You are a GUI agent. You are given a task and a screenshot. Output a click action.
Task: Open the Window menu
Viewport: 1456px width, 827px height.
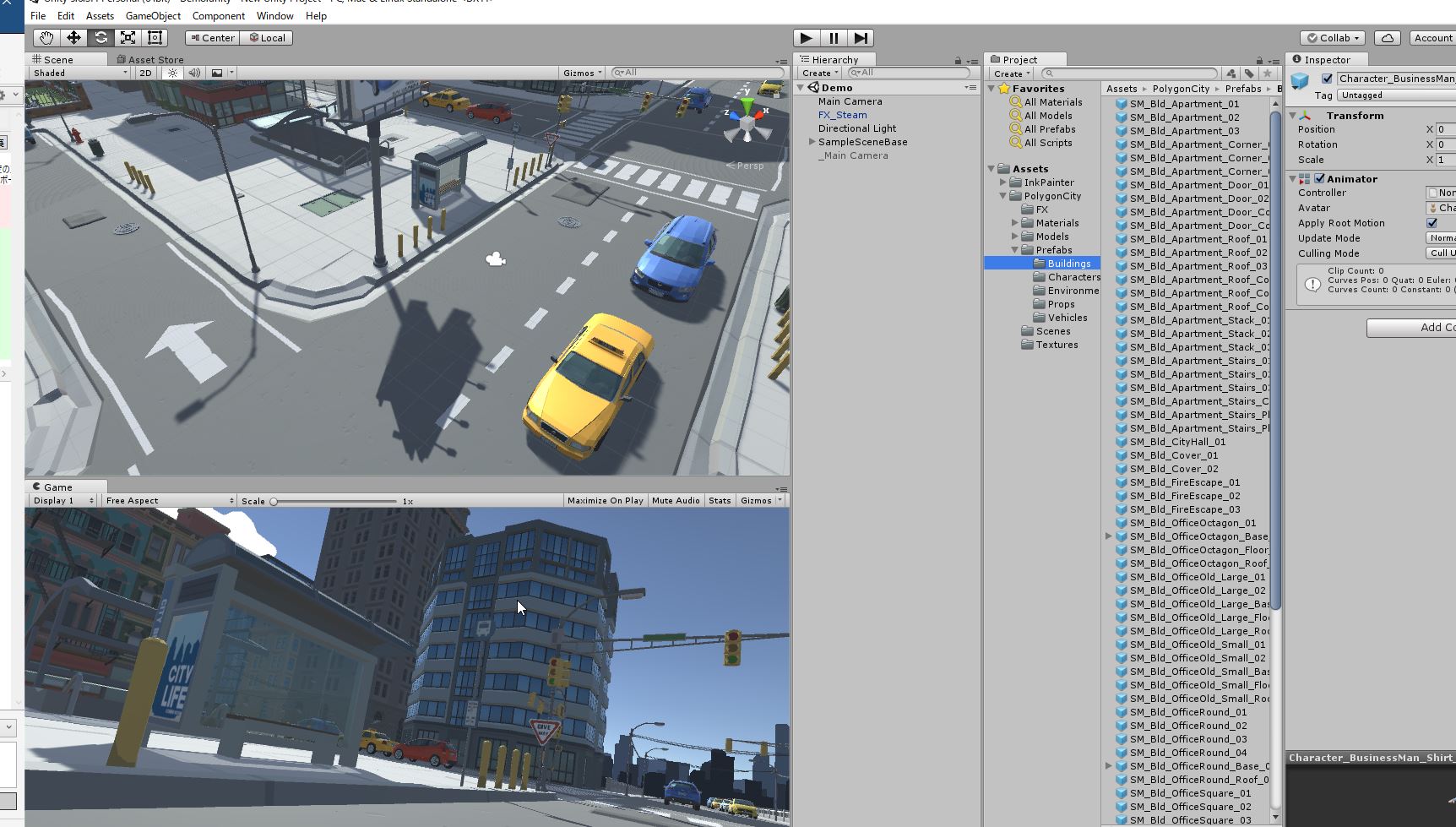[x=274, y=16]
